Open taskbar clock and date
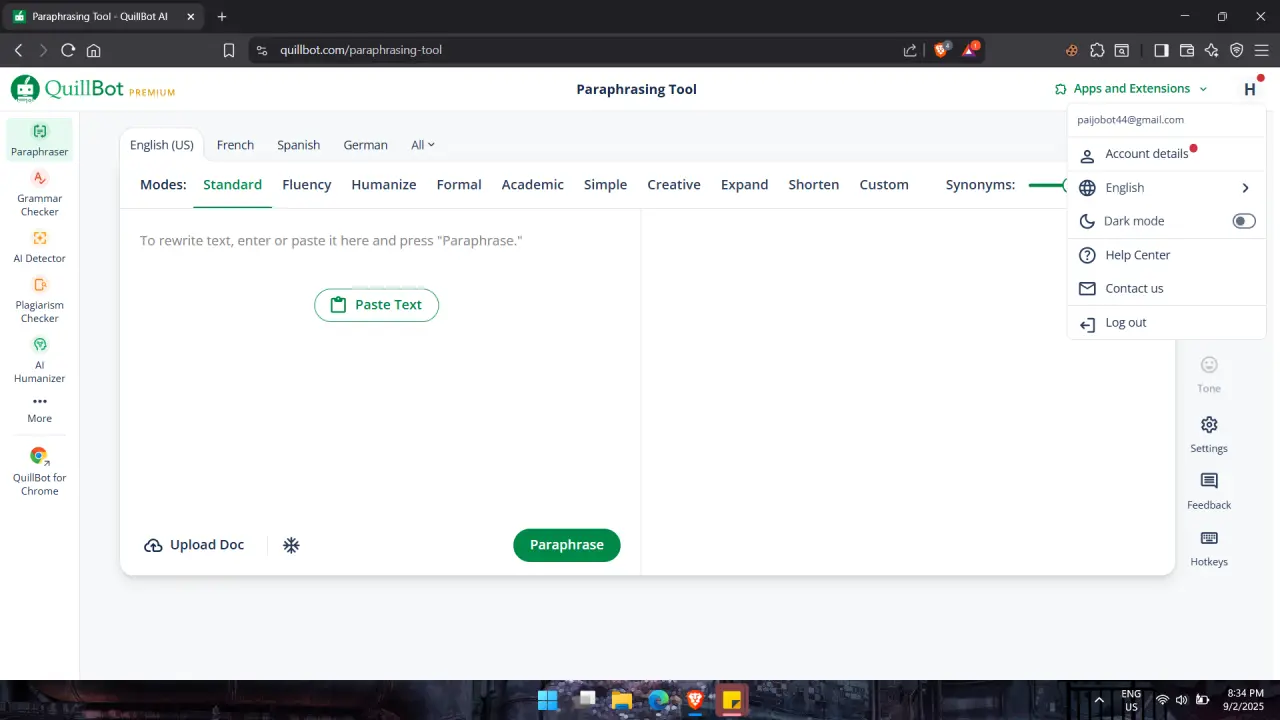The image size is (1280, 720). [1245, 700]
